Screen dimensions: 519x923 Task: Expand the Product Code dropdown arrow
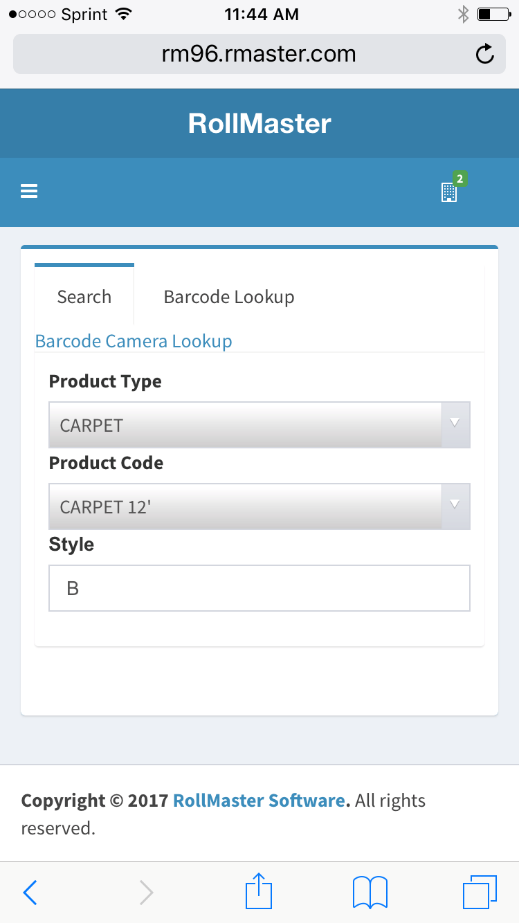pos(455,506)
